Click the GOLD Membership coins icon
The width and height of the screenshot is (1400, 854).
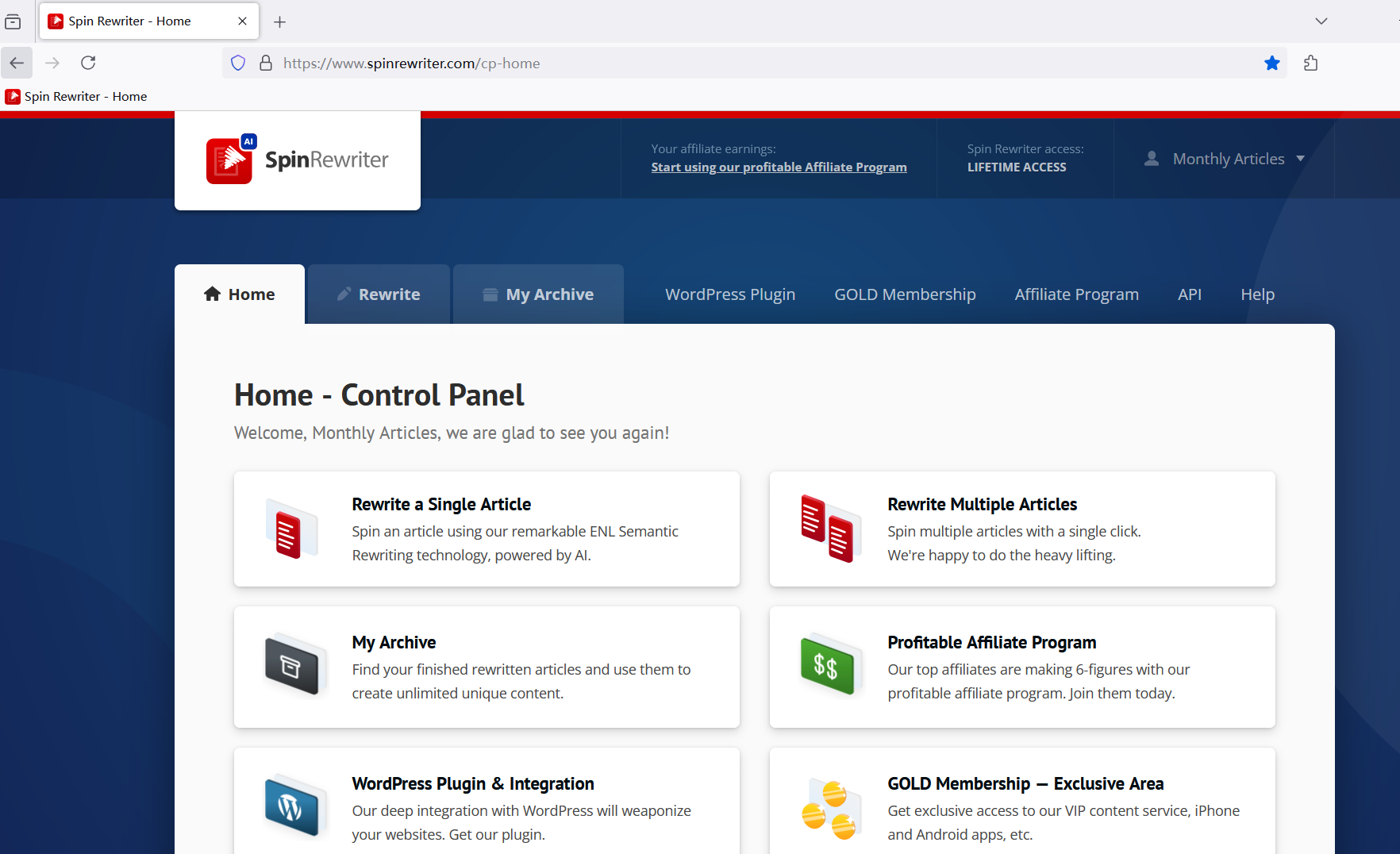(829, 810)
